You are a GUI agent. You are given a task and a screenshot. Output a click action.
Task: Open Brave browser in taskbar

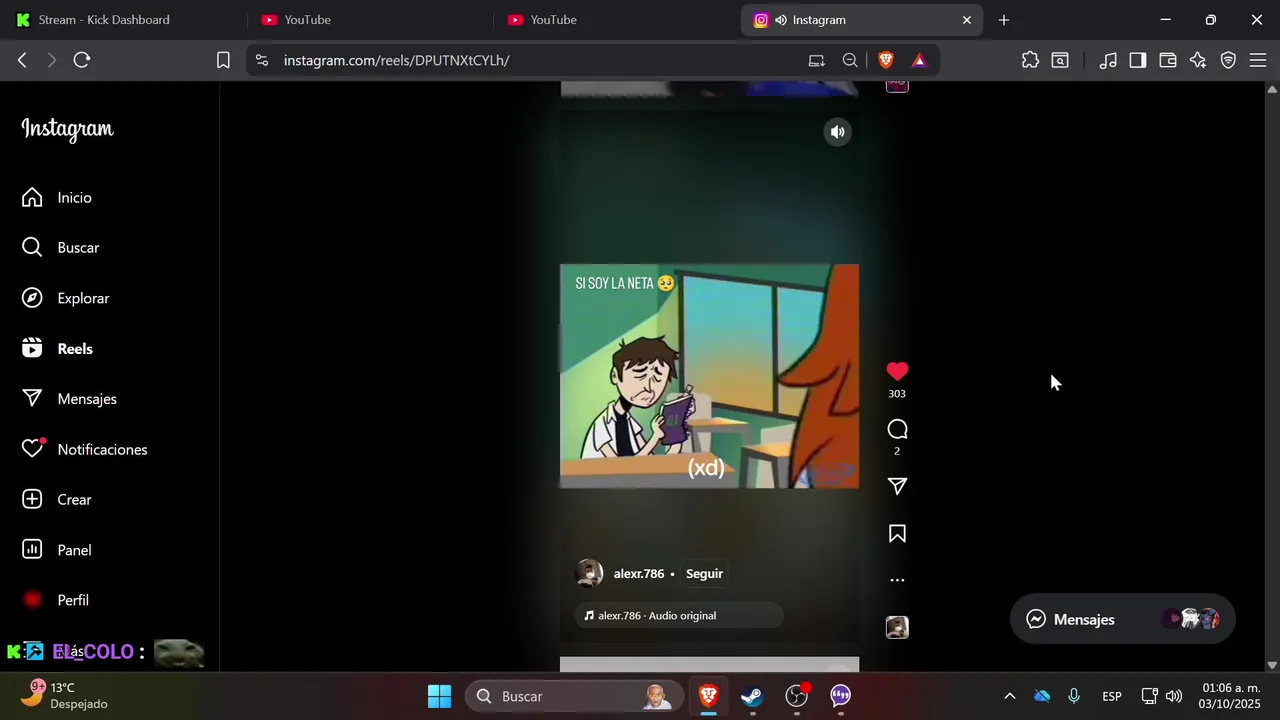click(709, 696)
